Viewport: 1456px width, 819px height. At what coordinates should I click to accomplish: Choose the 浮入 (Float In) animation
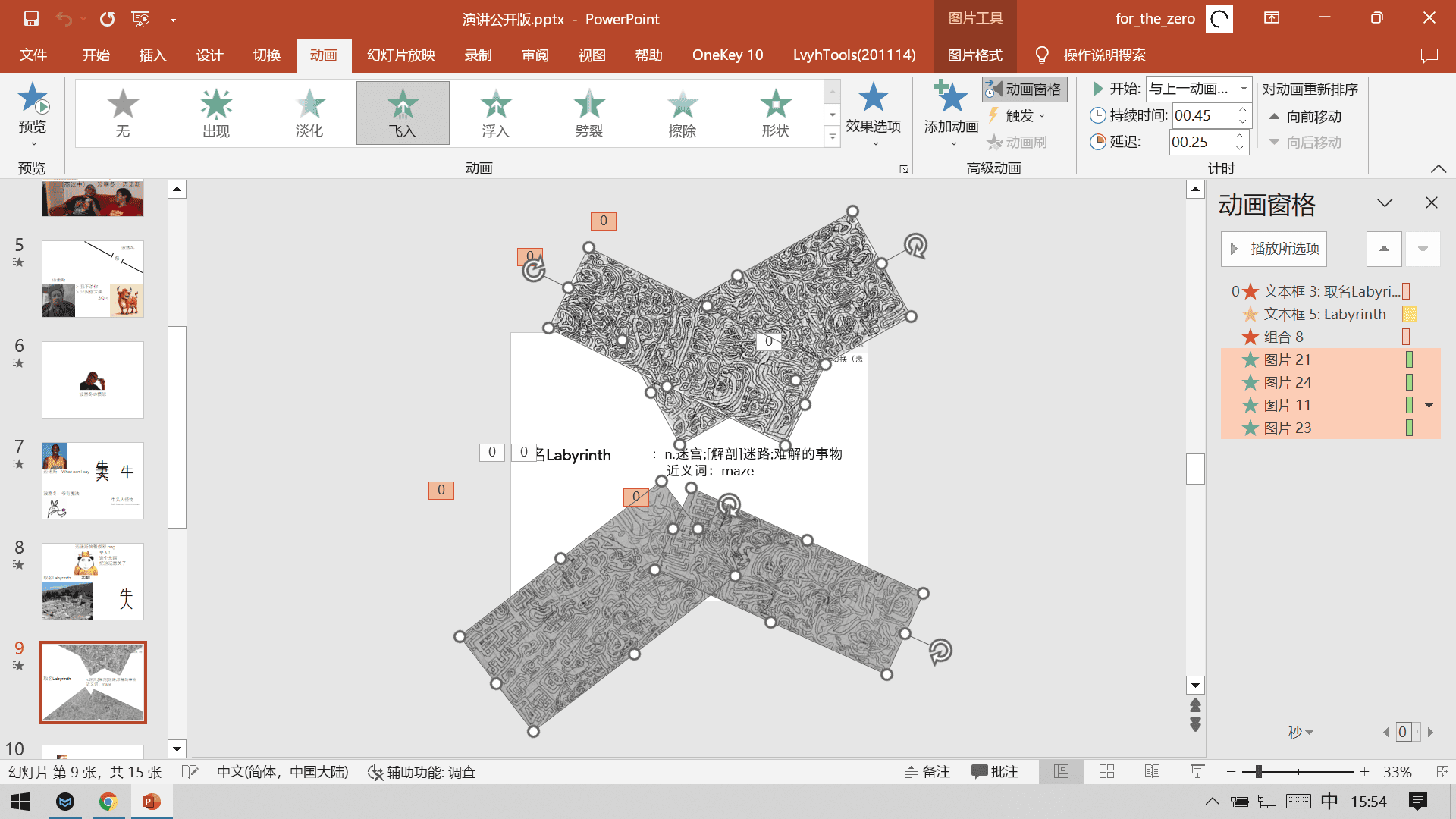tap(495, 112)
